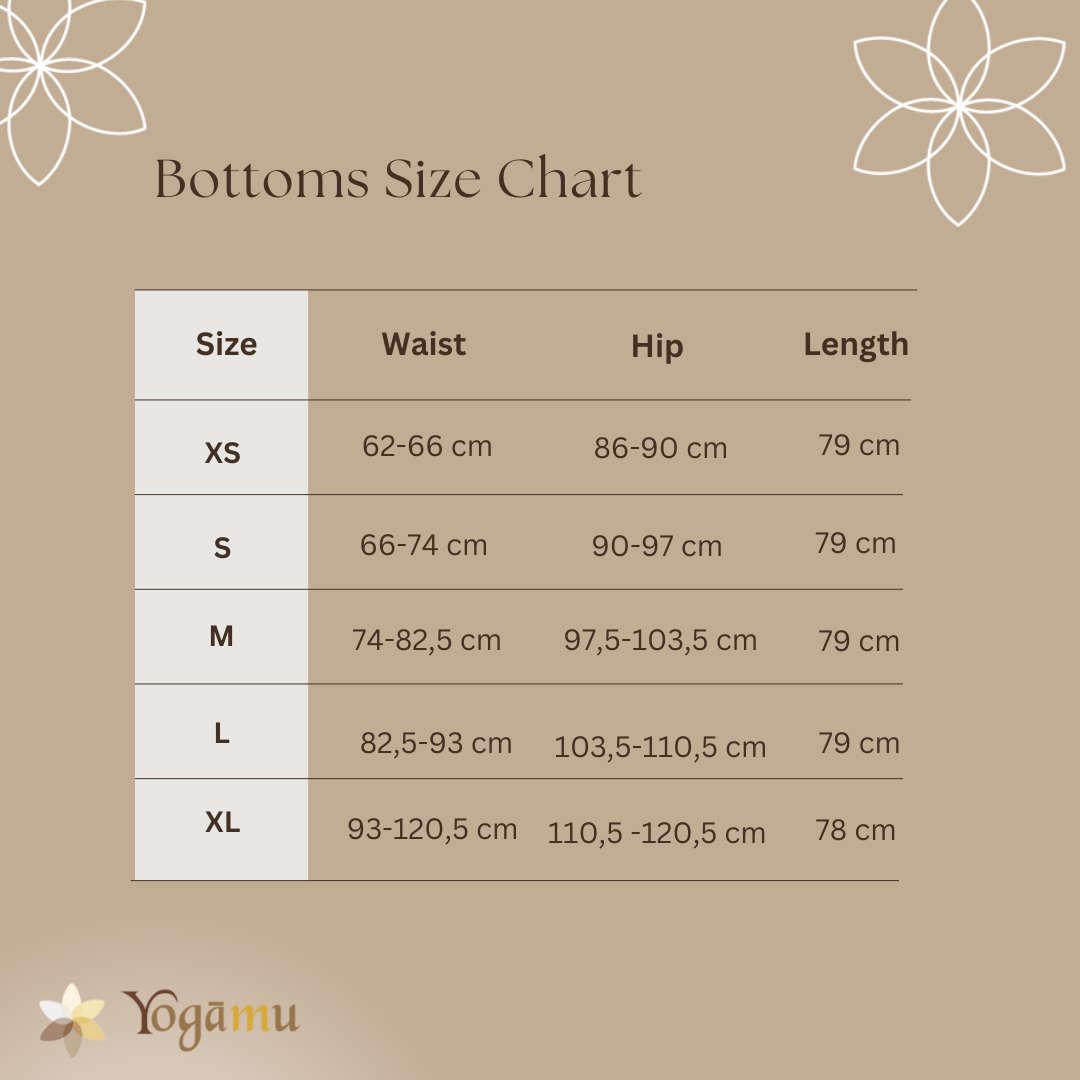Image resolution: width=1080 pixels, height=1080 pixels.
Task: Click the 90-97 cm hip value
Action: [657, 546]
